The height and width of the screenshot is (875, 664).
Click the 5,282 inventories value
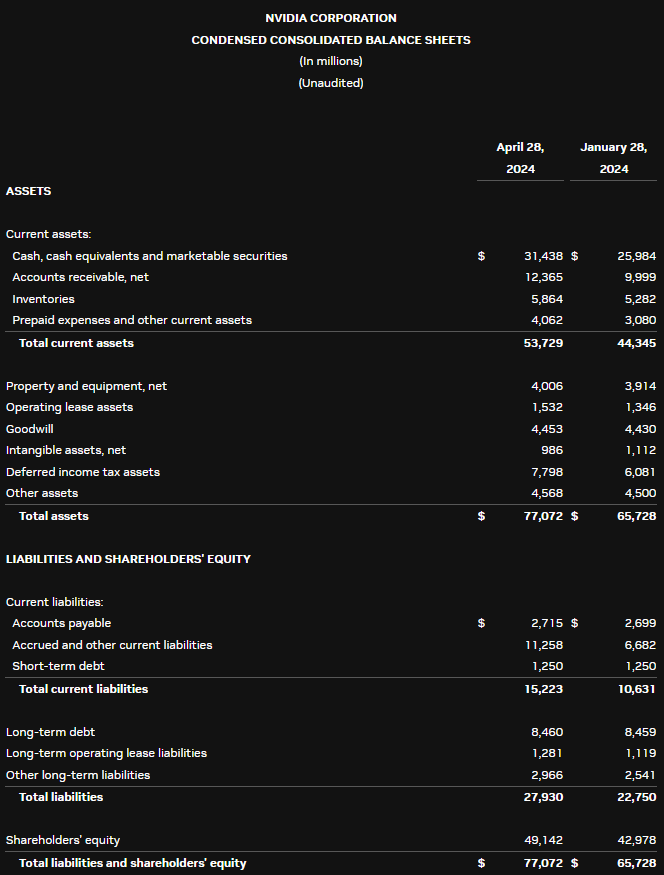(x=640, y=299)
